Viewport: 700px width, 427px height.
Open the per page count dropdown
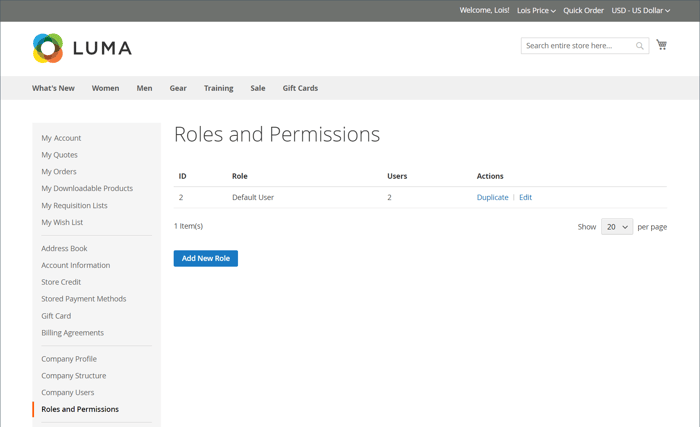coord(617,227)
